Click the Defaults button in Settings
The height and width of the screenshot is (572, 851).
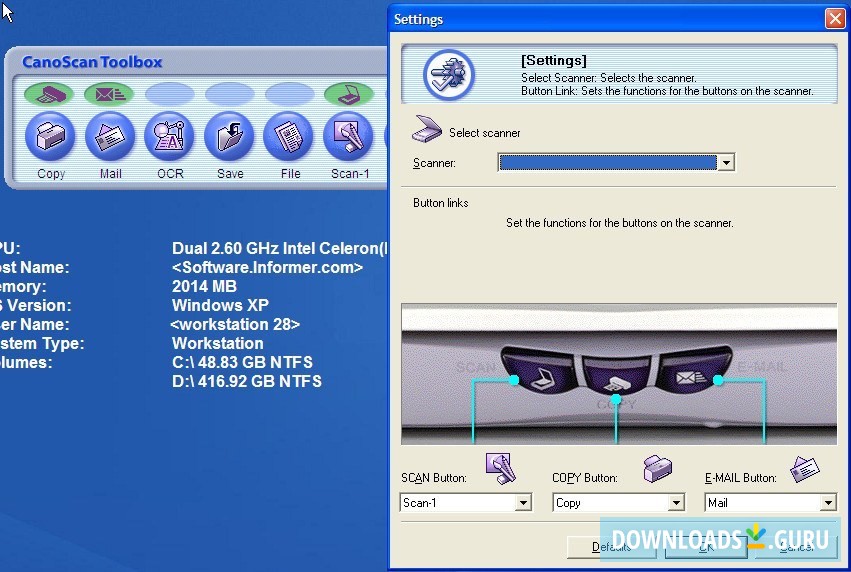click(x=612, y=547)
